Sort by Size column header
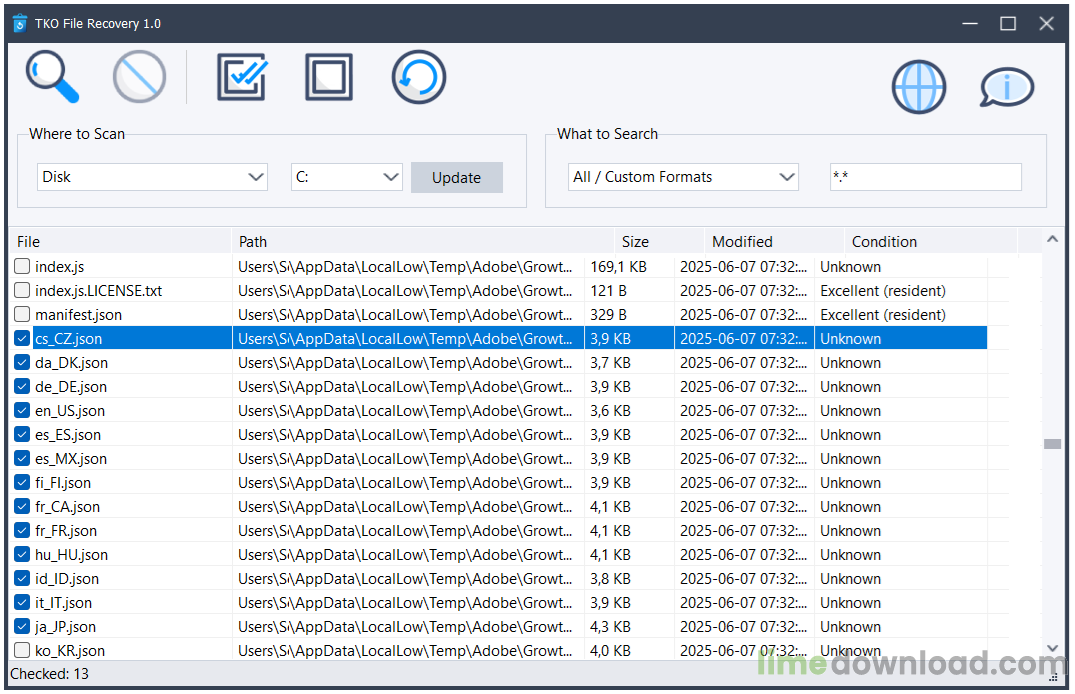 tap(660, 241)
